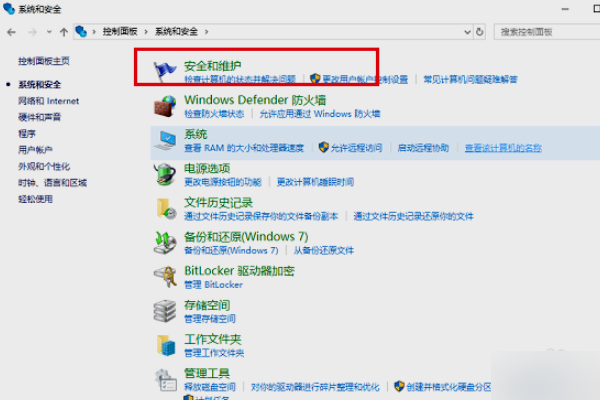Screen dimensions: 600x400
Task: Refresh the control panel address bar
Action: click(x=479, y=32)
